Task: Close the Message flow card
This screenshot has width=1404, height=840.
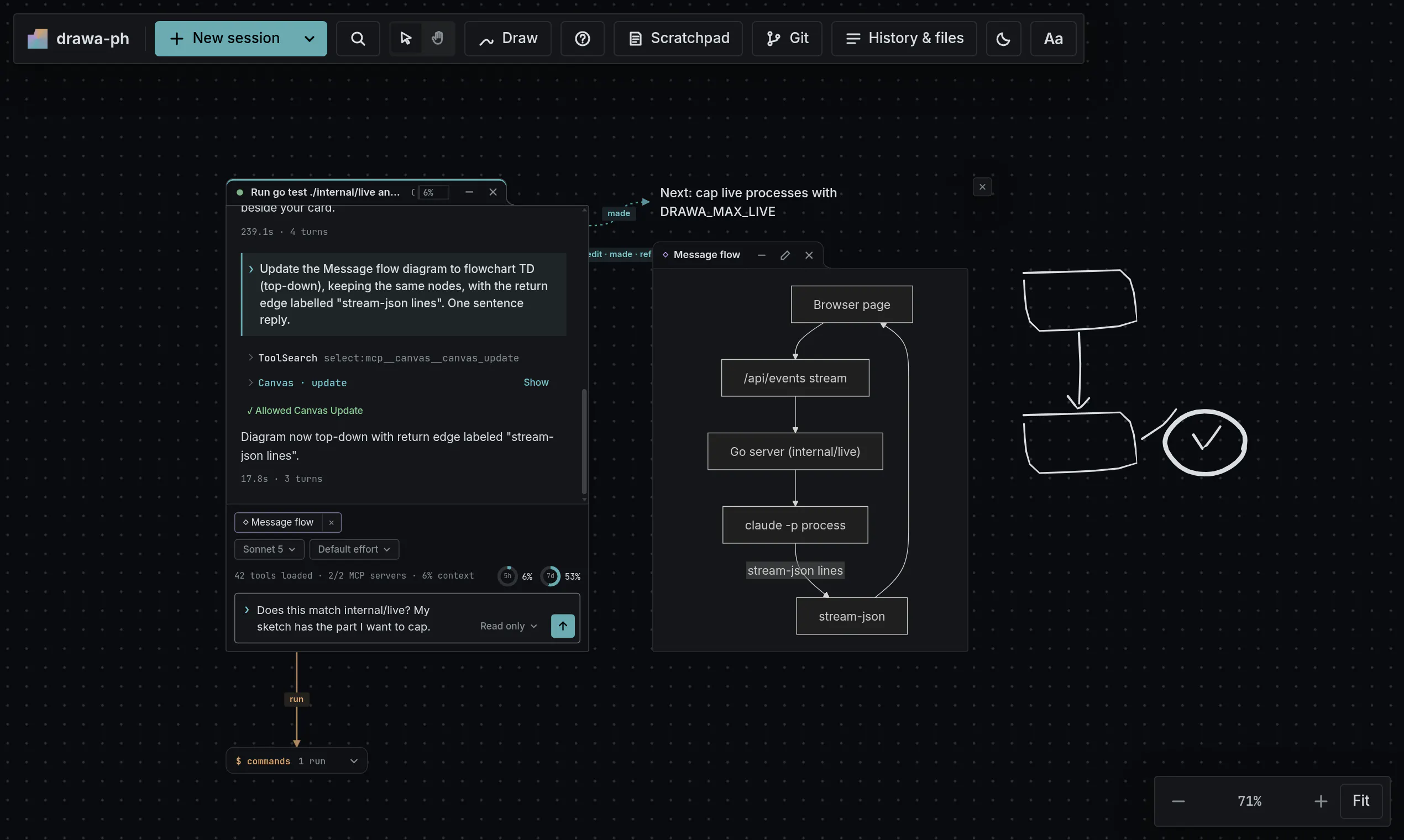Action: coord(809,255)
